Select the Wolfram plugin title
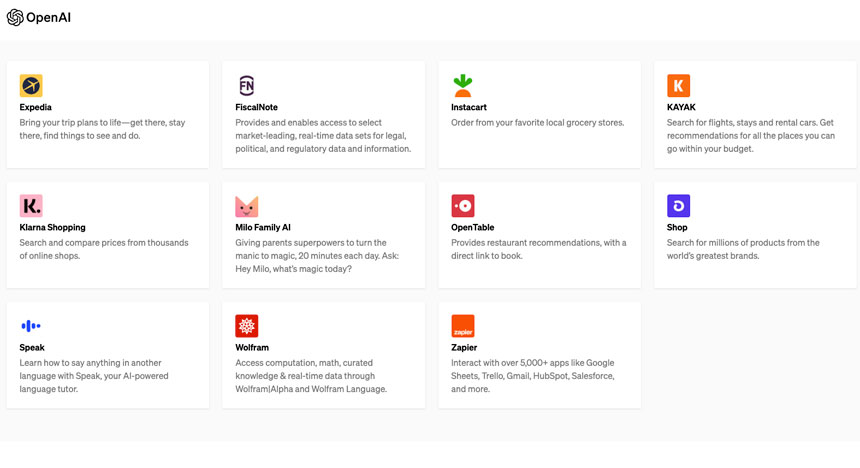Image resolution: width=860 pixels, height=468 pixels. (252, 347)
